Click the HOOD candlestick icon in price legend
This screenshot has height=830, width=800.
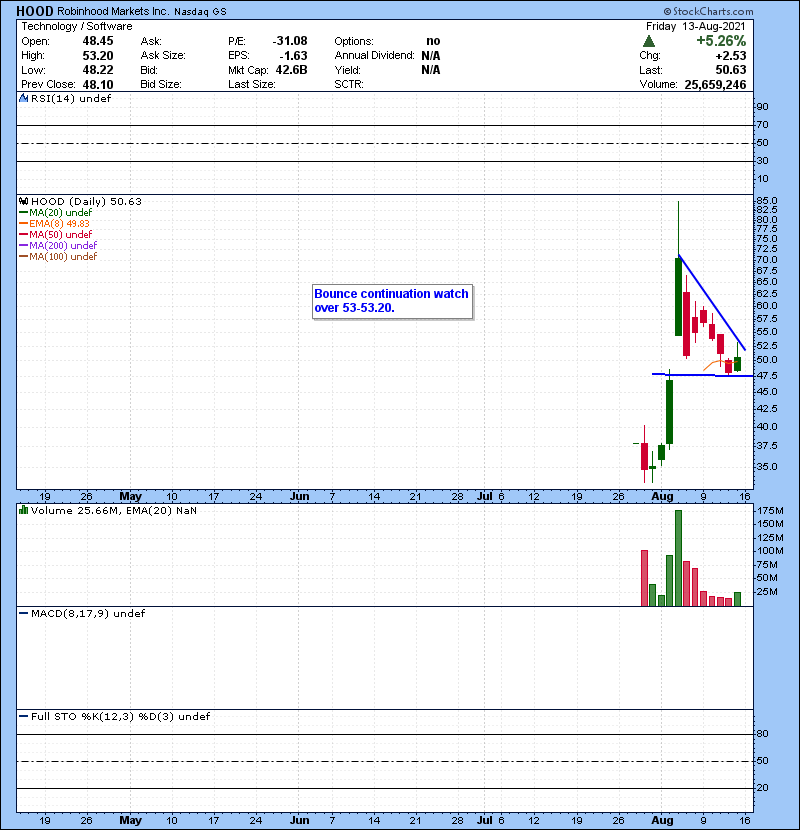[23, 202]
